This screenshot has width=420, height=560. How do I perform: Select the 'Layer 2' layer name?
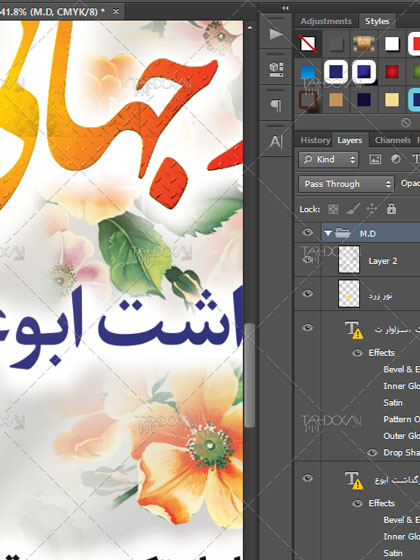point(382,261)
